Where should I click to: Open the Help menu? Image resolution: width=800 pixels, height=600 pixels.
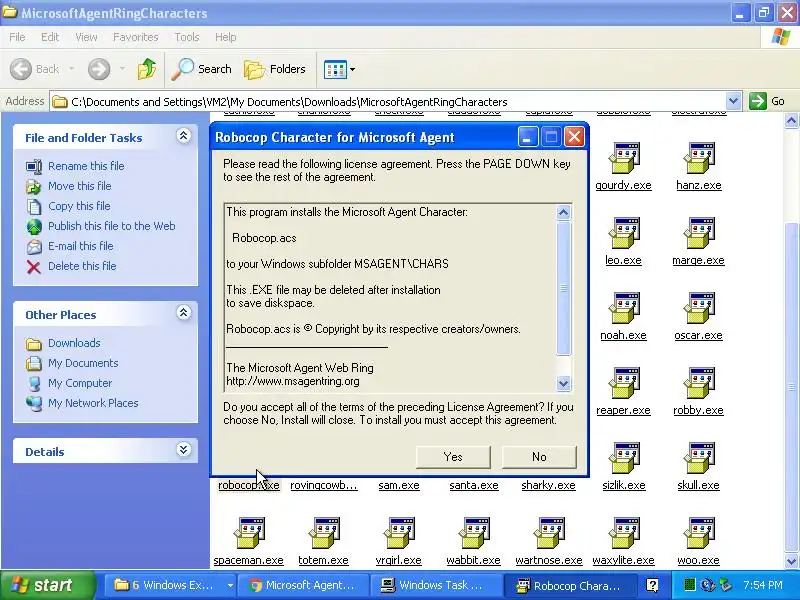pyautogui.click(x=226, y=37)
